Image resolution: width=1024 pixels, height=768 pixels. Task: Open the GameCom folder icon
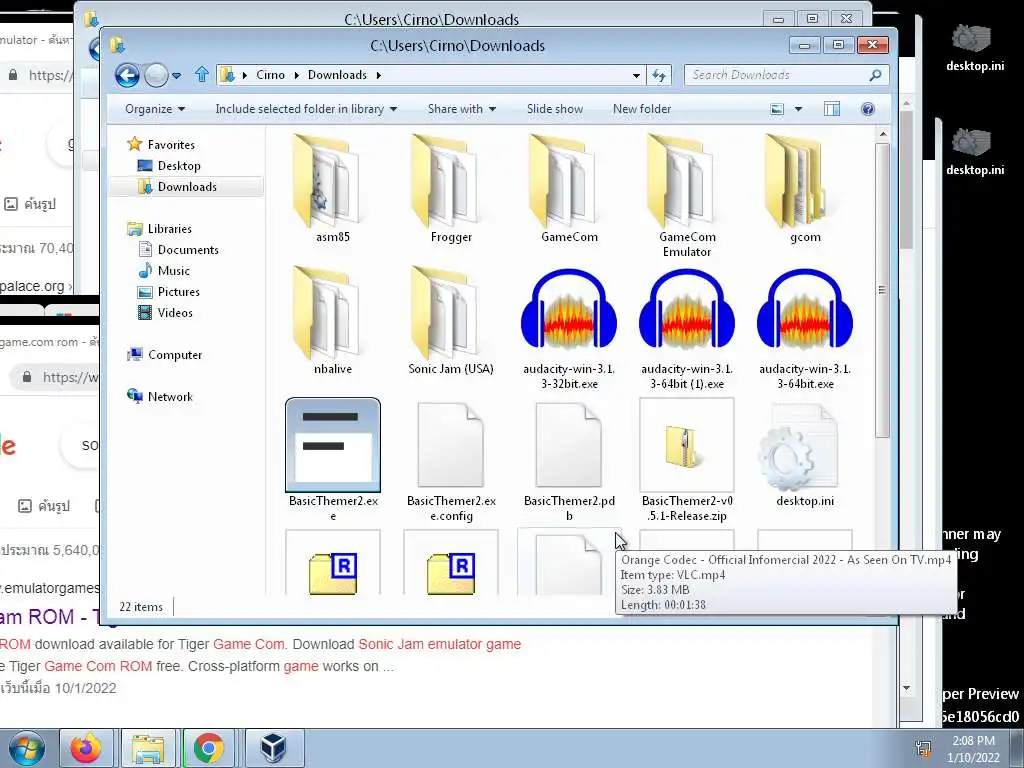pyautogui.click(x=569, y=181)
